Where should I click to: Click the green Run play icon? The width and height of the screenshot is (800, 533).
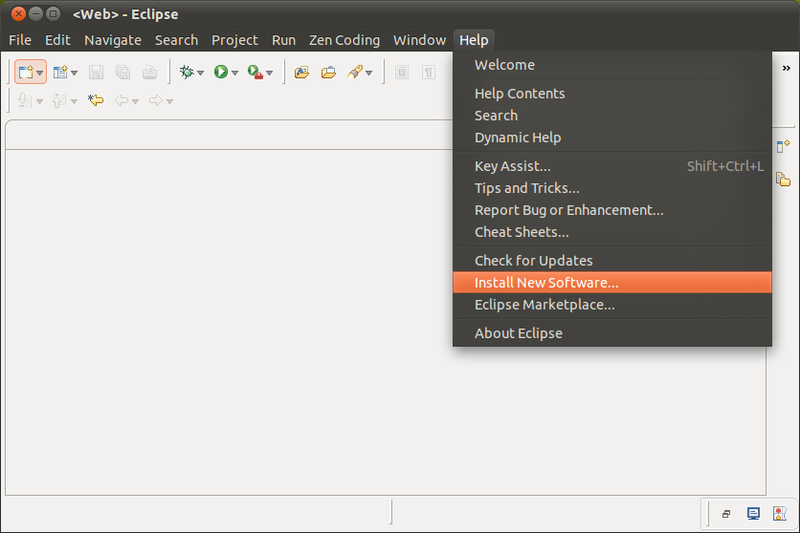pos(221,72)
